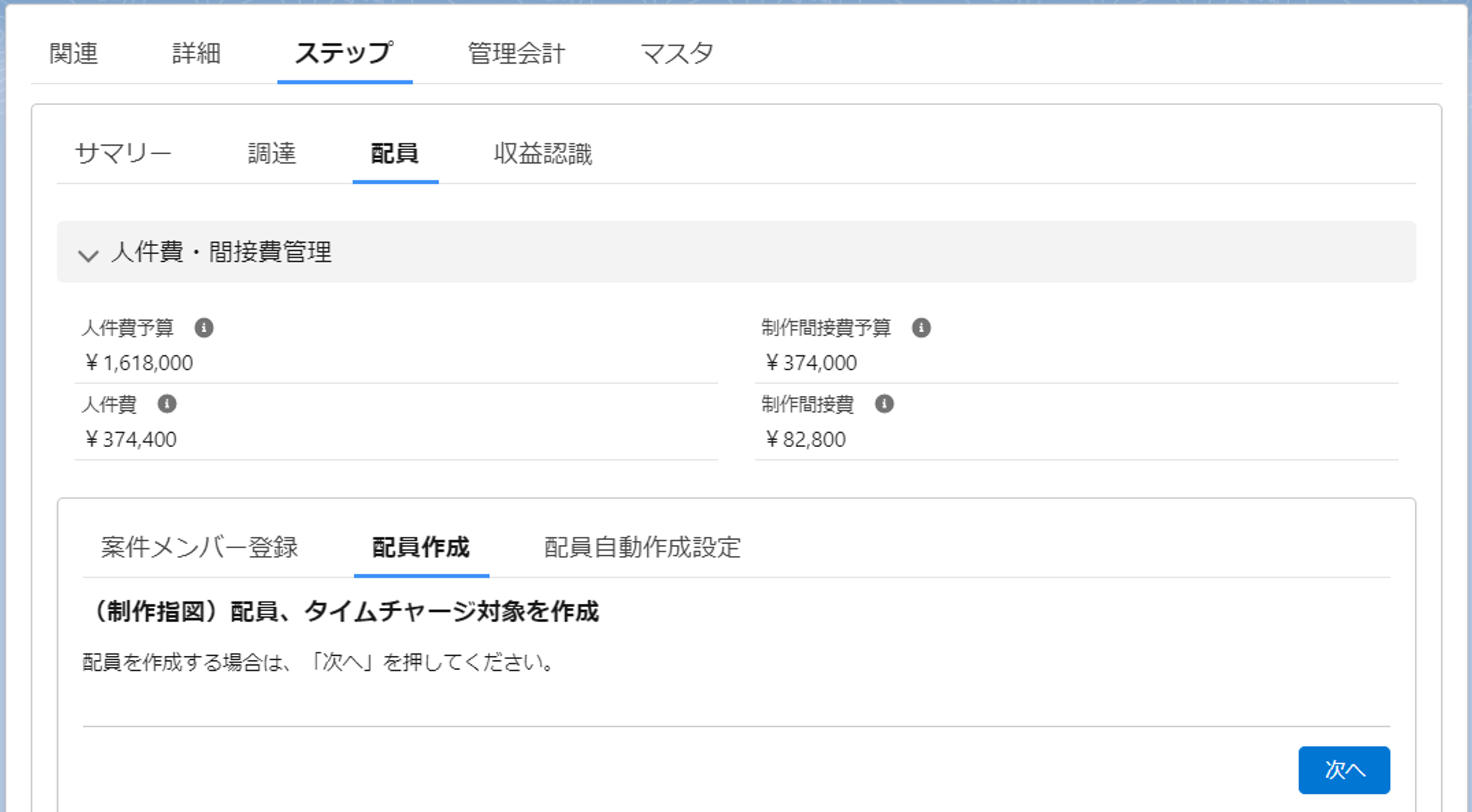This screenshot has width=1472, height=812.
Task: Open the 管理会計 tab
Action: 517,53
